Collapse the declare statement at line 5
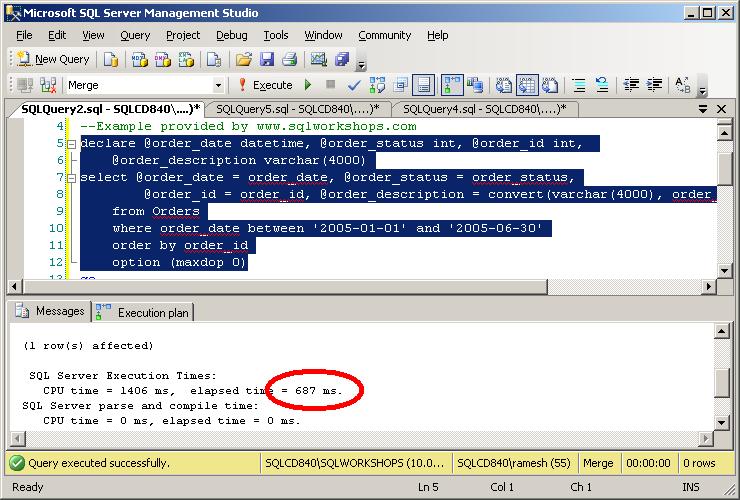This screenshot has width=740, height=500. [x=71, y=144]
